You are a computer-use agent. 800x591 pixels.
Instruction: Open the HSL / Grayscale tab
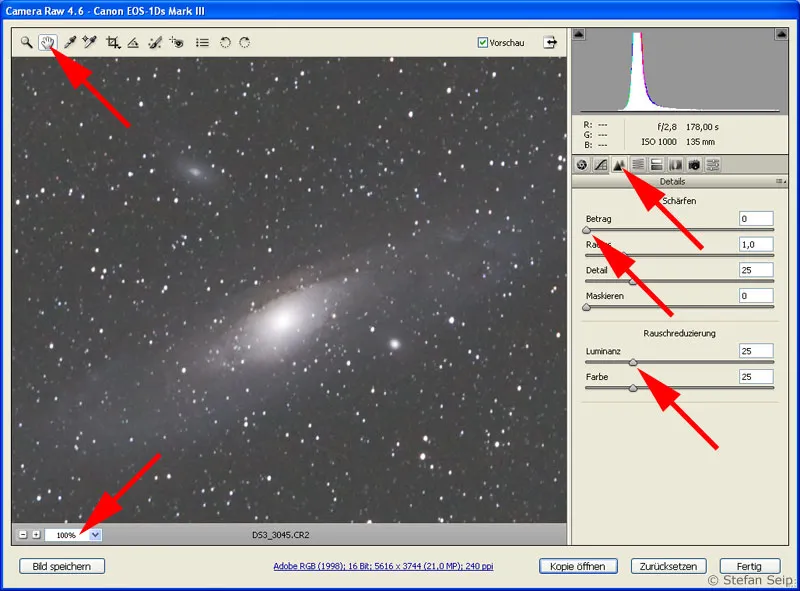(638, 165)
